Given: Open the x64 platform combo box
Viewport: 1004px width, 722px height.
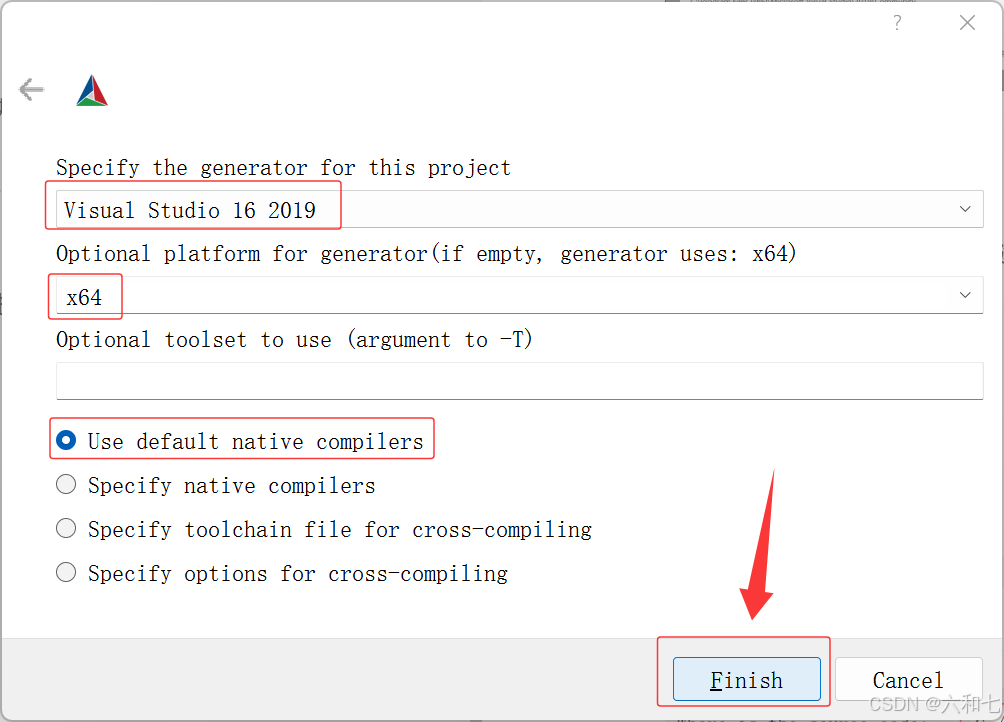Looking at the screenshot, I should pos(519,295).
